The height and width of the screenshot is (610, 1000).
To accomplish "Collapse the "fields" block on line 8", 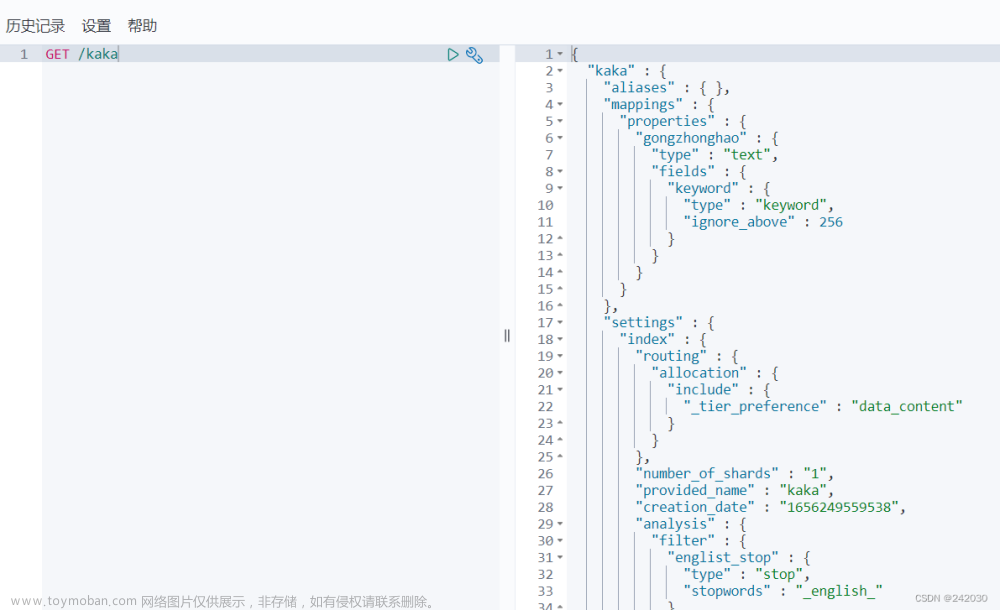I will [x=560, y=171].
